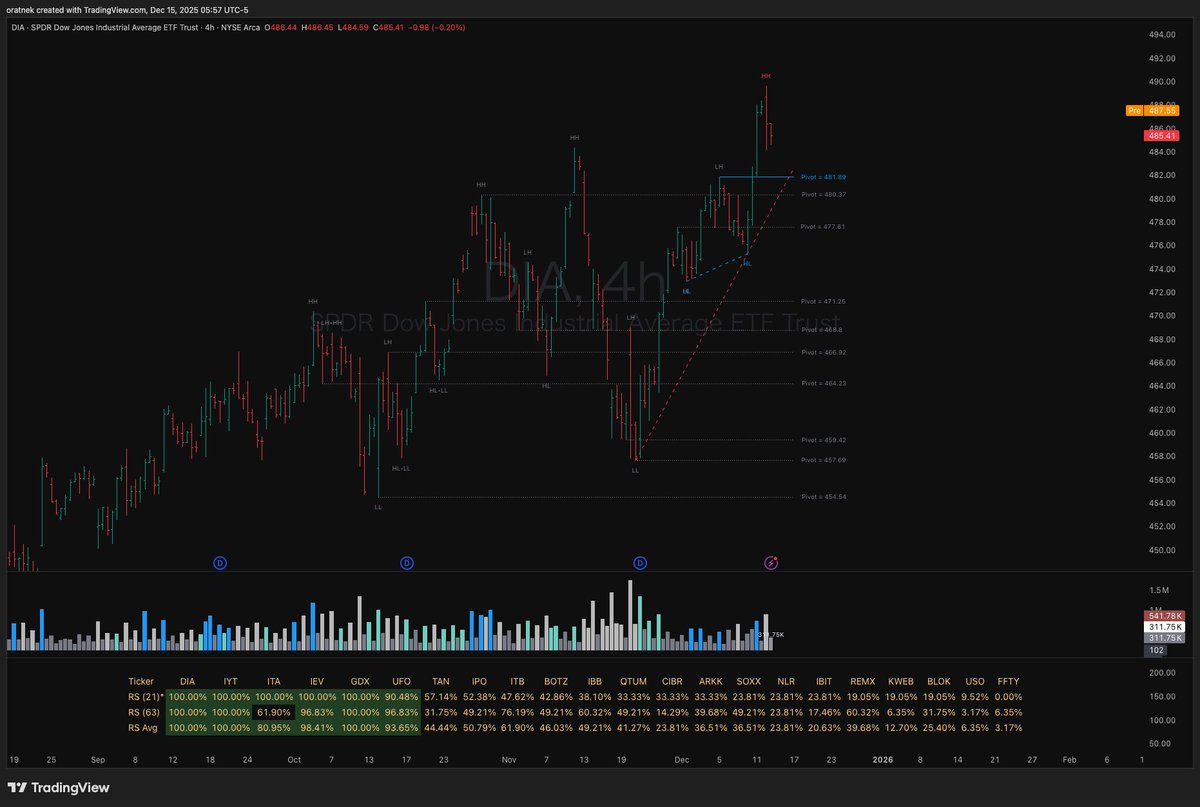Click the dividend D marker in mid-September
The width and height of the screenshot is (1200, 807).
220,563
